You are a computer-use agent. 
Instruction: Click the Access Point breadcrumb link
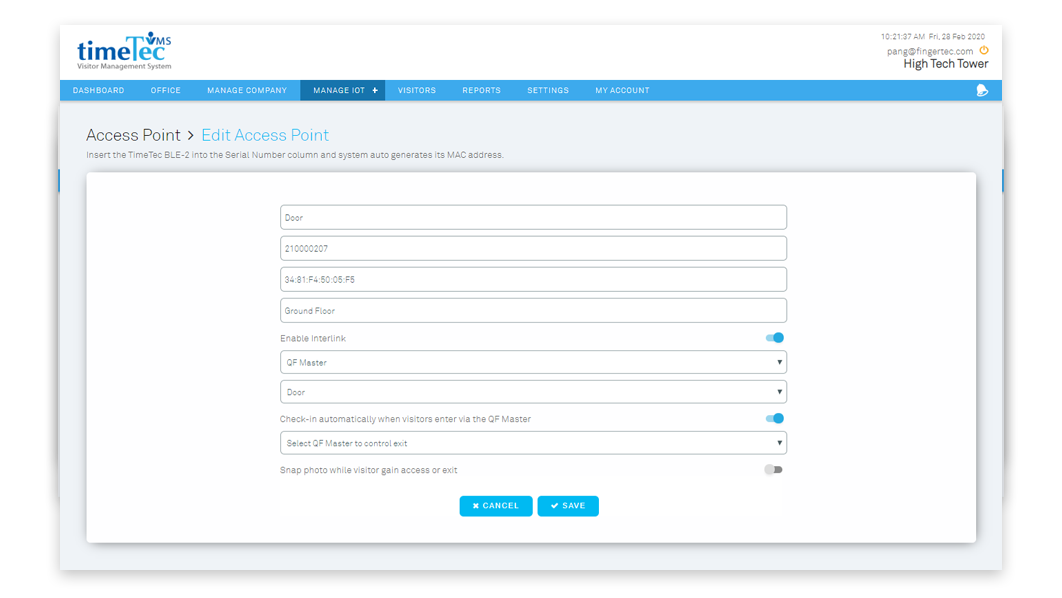click(133, 135)
